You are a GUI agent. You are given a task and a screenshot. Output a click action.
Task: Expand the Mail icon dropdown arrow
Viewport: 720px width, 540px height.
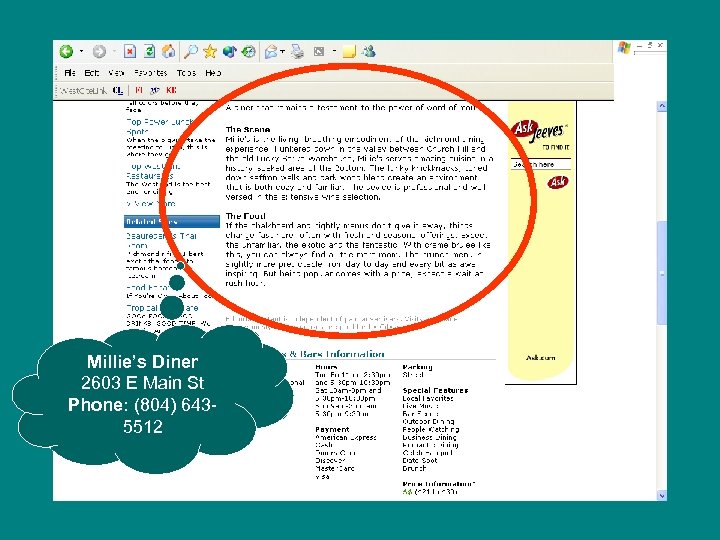pyautogui.click(x=282, y=52)
